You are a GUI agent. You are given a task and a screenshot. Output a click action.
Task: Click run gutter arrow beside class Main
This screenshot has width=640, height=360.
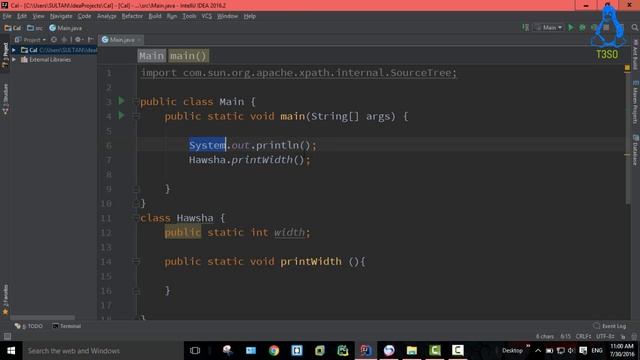[x=121, y=101]
